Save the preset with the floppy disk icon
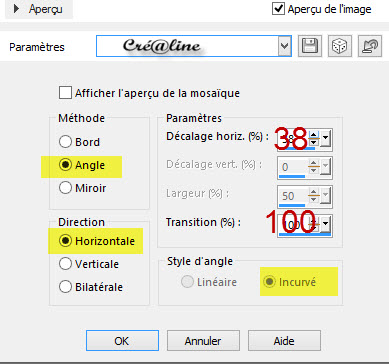Screen dimensions: 389x364 tap(310, 46)
